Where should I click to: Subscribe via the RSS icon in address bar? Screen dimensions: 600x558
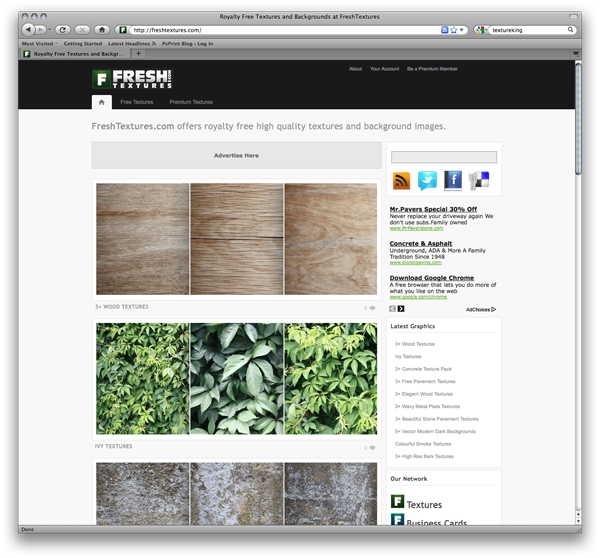coord(444,30)
